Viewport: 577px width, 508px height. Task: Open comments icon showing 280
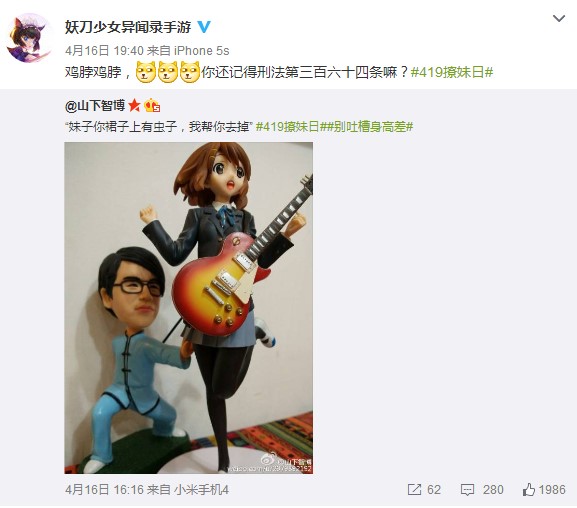click(x=482, y=490)
